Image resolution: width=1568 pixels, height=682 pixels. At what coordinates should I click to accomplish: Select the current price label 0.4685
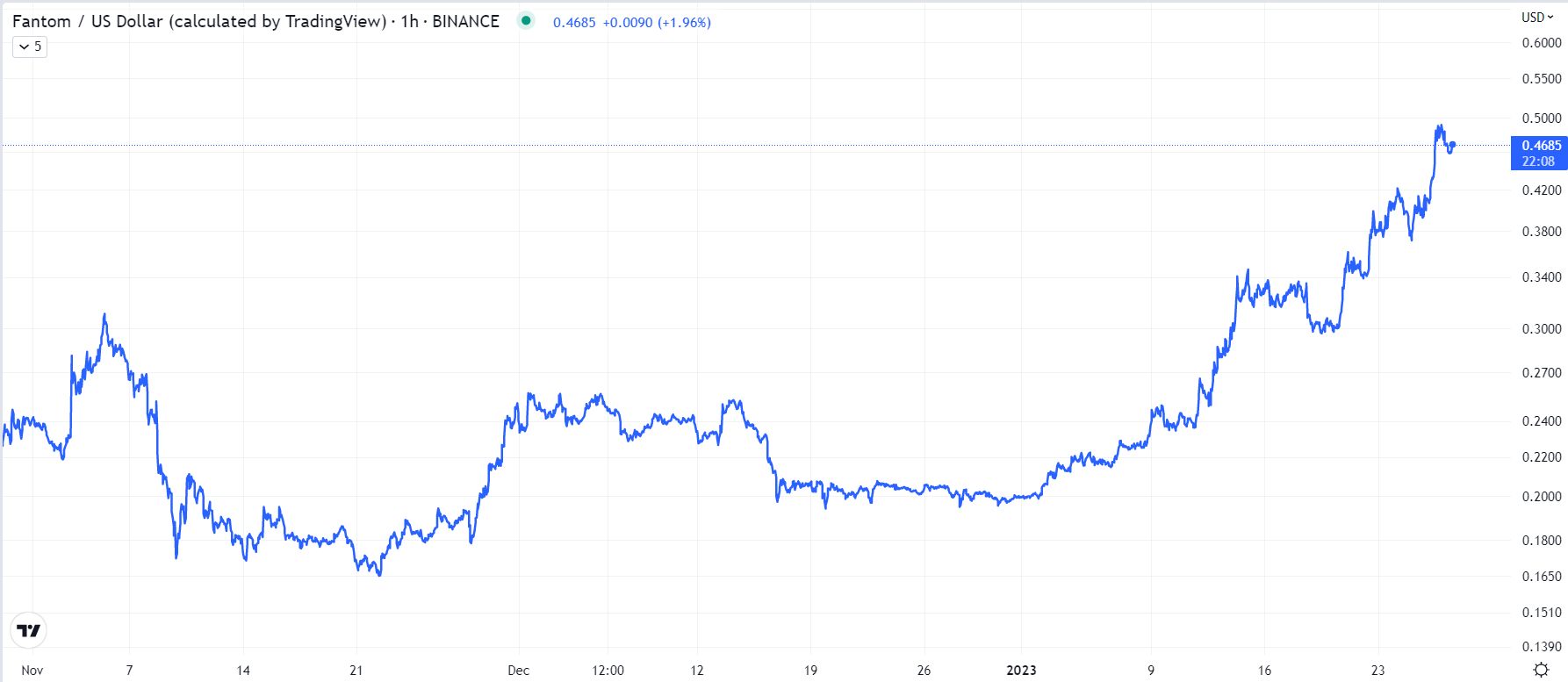[1542, 146]
